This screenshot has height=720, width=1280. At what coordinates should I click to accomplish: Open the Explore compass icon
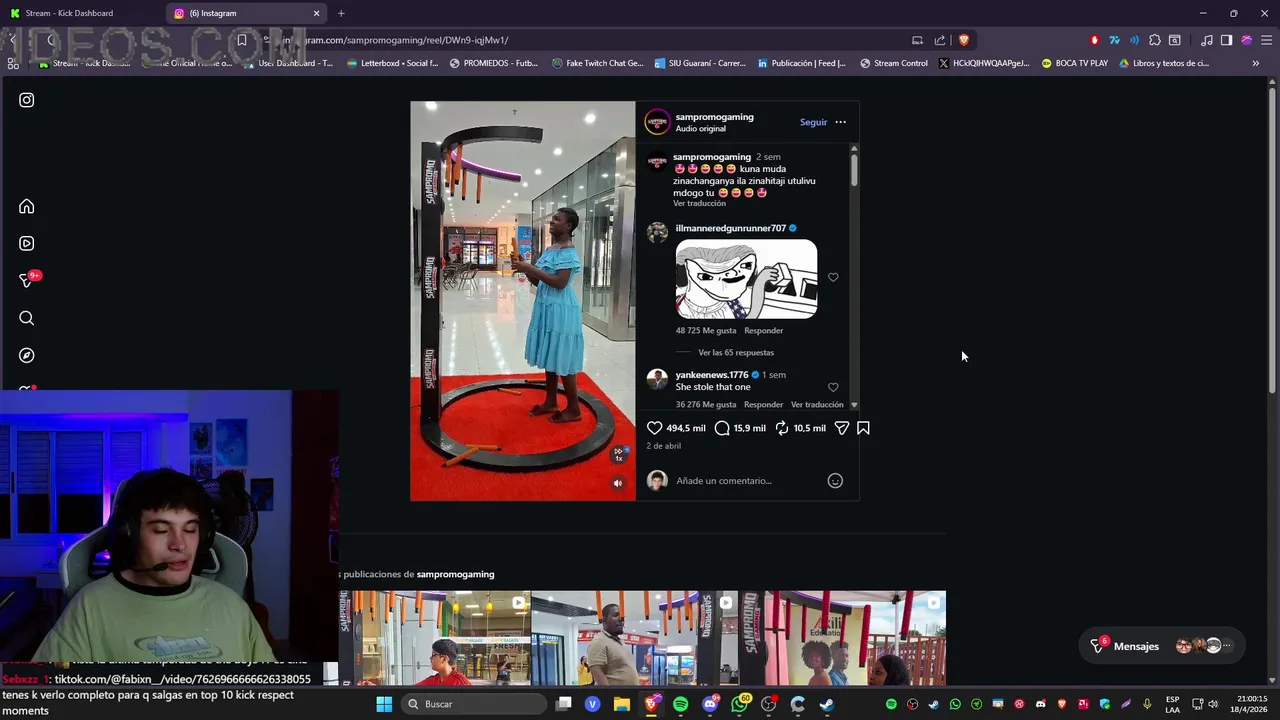coord(27,355)
